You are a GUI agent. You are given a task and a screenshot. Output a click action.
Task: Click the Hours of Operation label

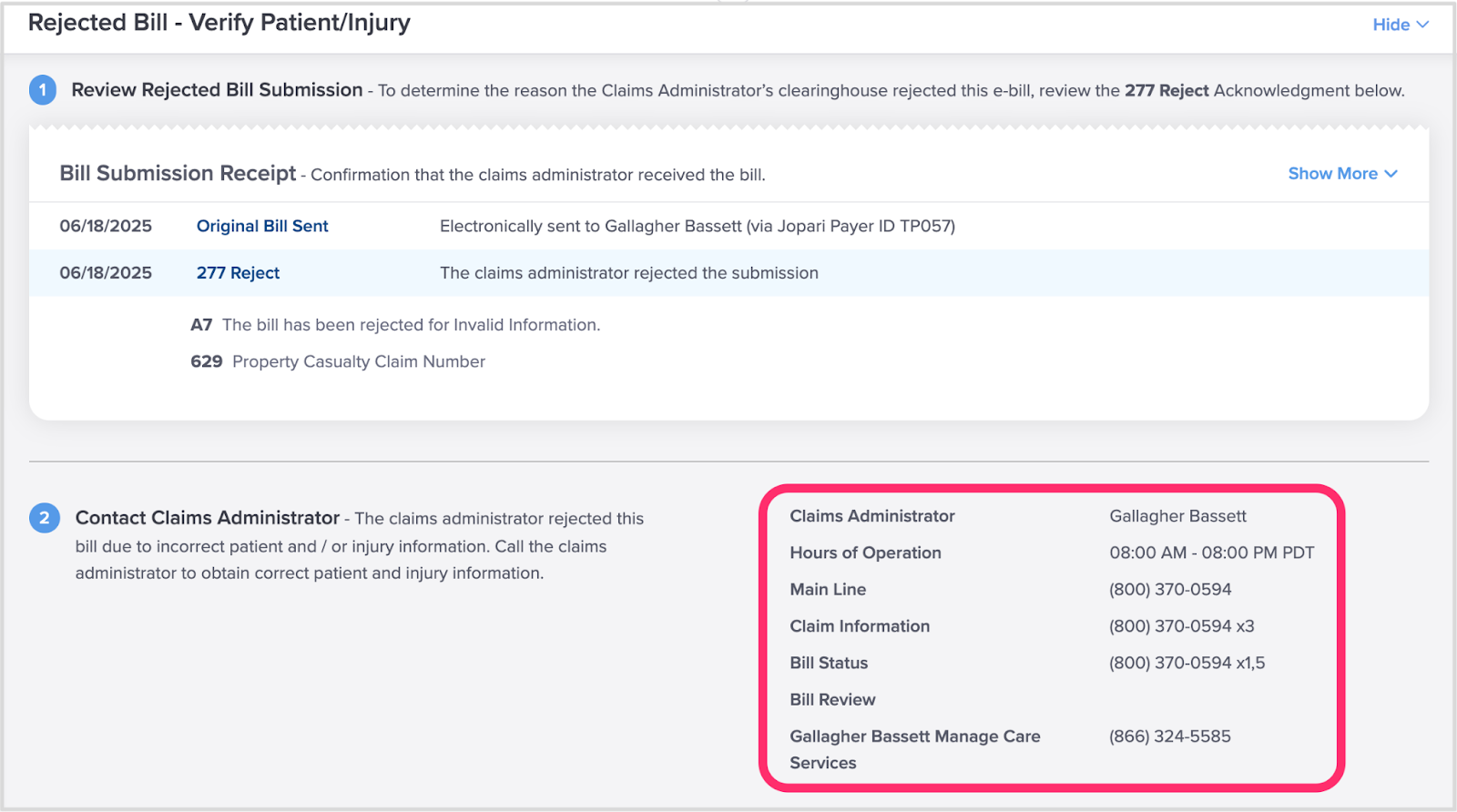tap(865, 553)
